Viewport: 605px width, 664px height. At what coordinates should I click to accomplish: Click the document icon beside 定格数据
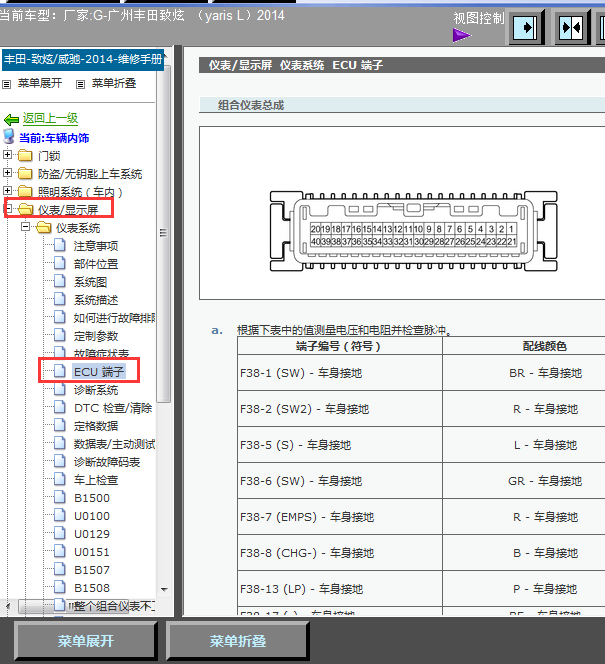pos(60,425)
